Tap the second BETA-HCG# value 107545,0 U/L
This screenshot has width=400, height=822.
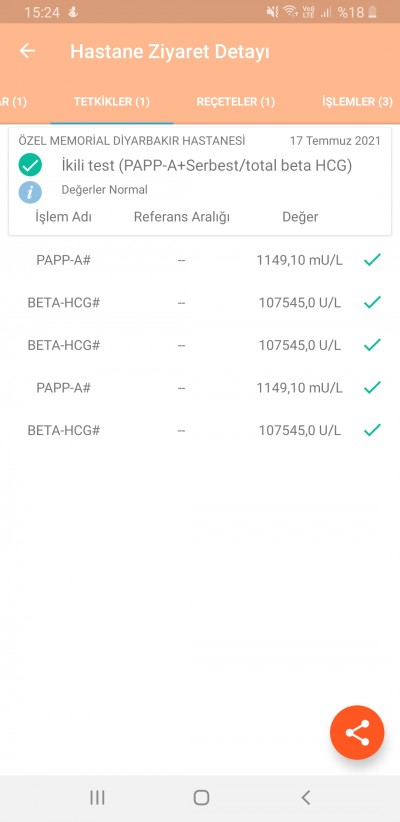(300, 345)
